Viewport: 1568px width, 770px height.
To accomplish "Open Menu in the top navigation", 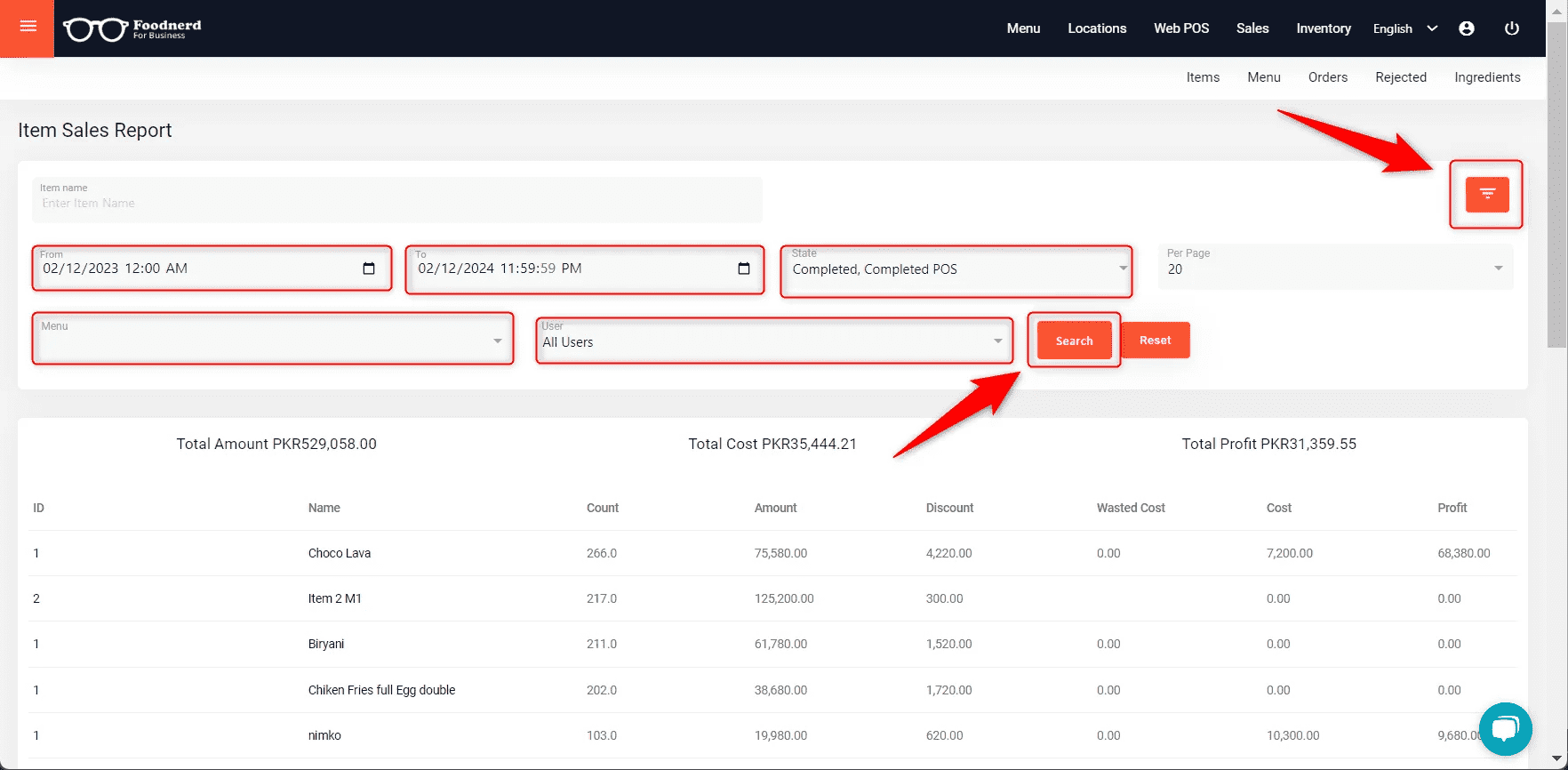I will coord(1023,28).
